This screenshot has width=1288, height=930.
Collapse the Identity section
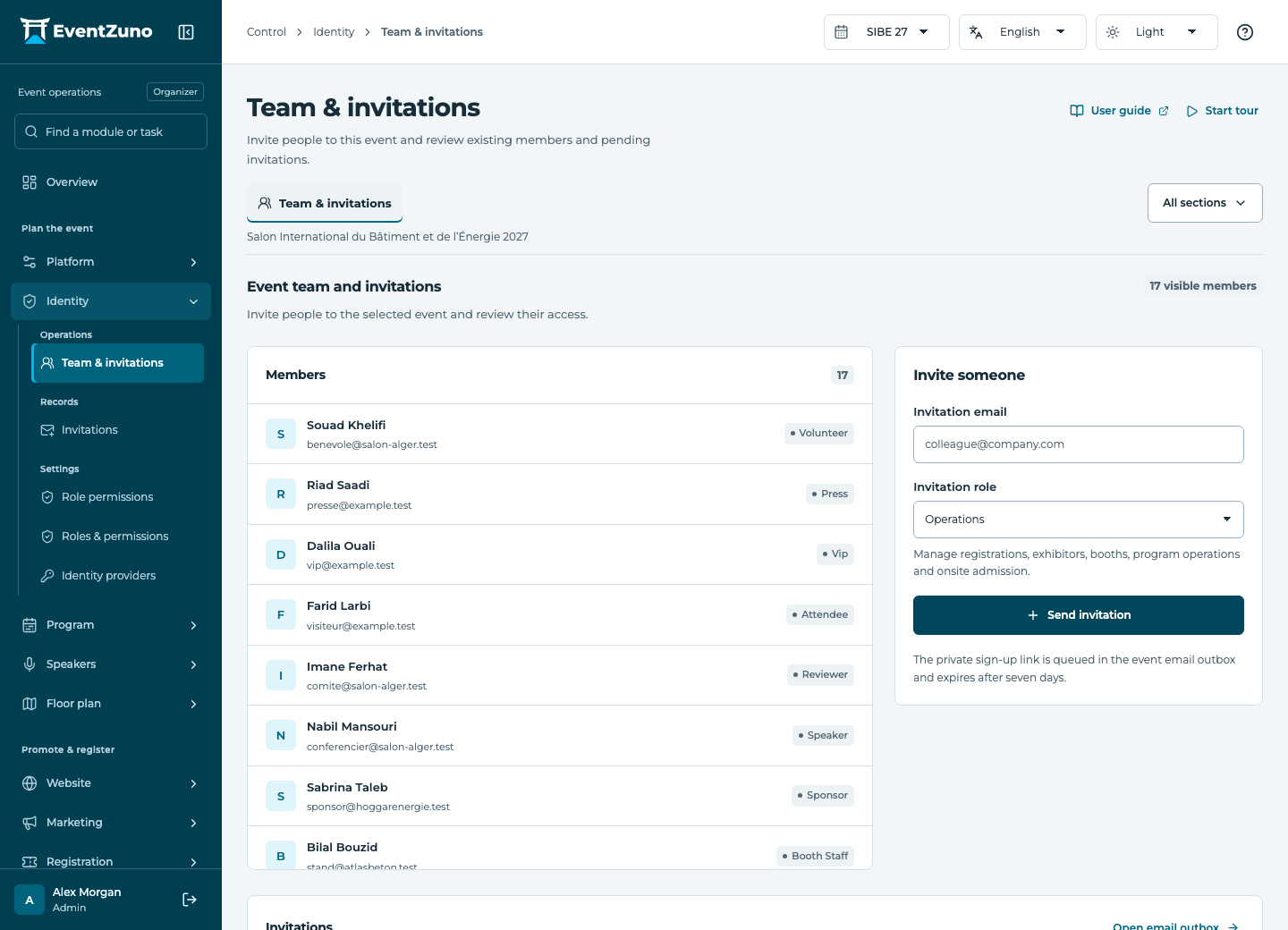pyautogui.click(x=111, y=301)
